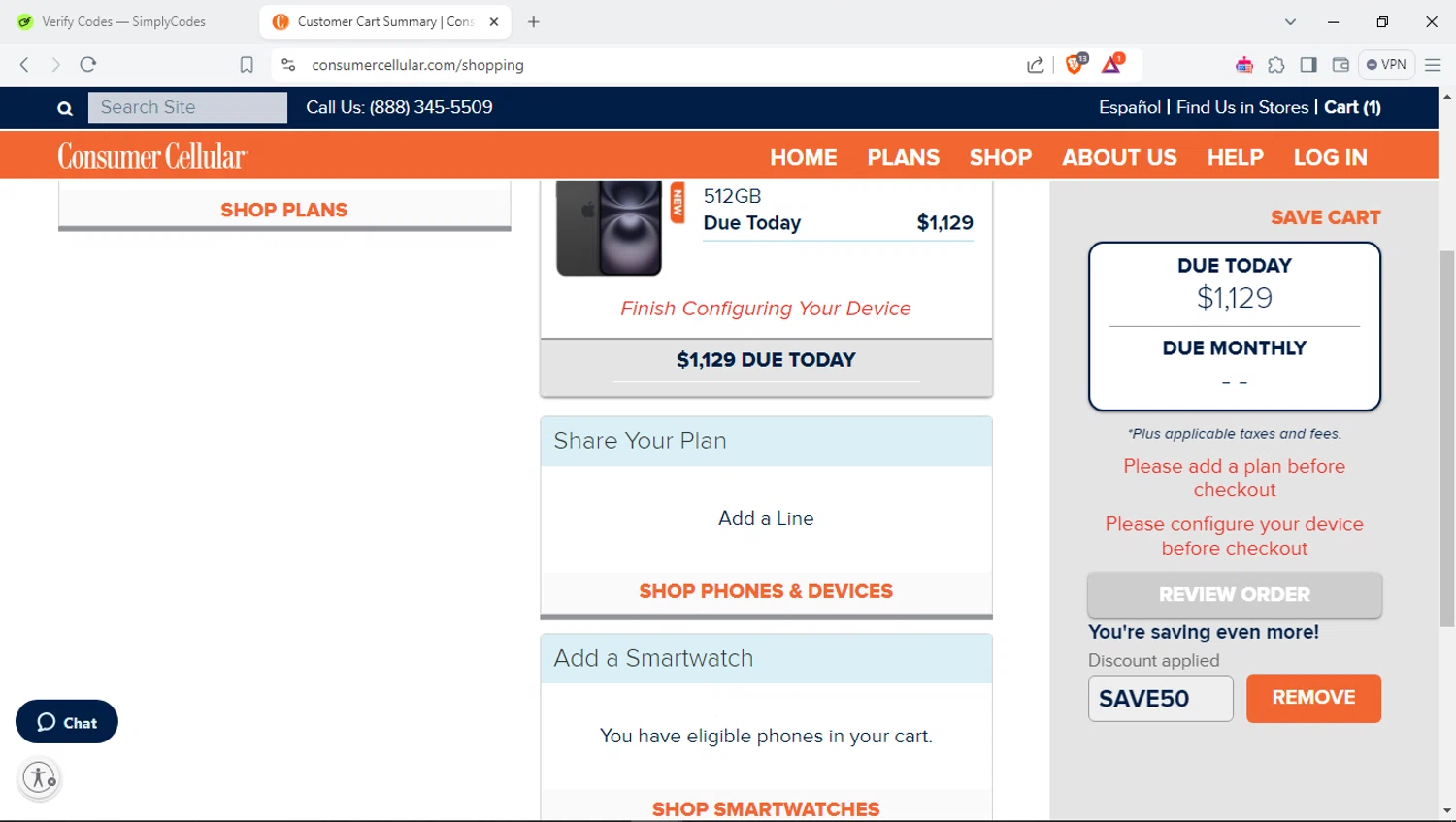Image resolution: width=1456 pixels, height=822 pixels.
Task: Open Brave Shields lion icon
Action: [1075, 64]
